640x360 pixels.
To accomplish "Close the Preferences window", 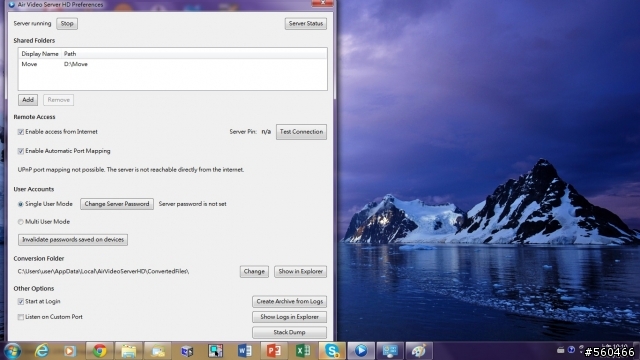I will 322,3.
